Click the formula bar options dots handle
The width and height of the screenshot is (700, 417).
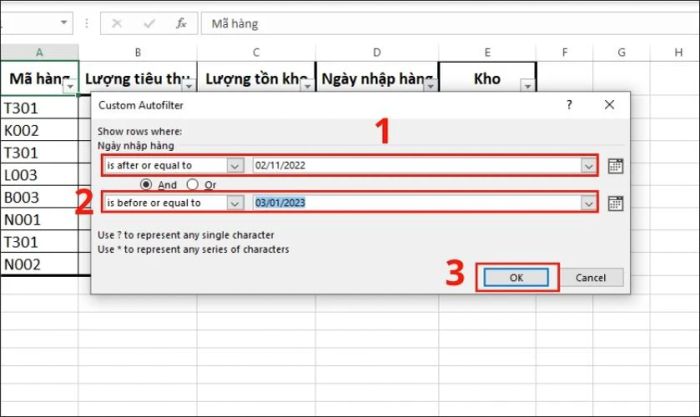click(87, 23)
